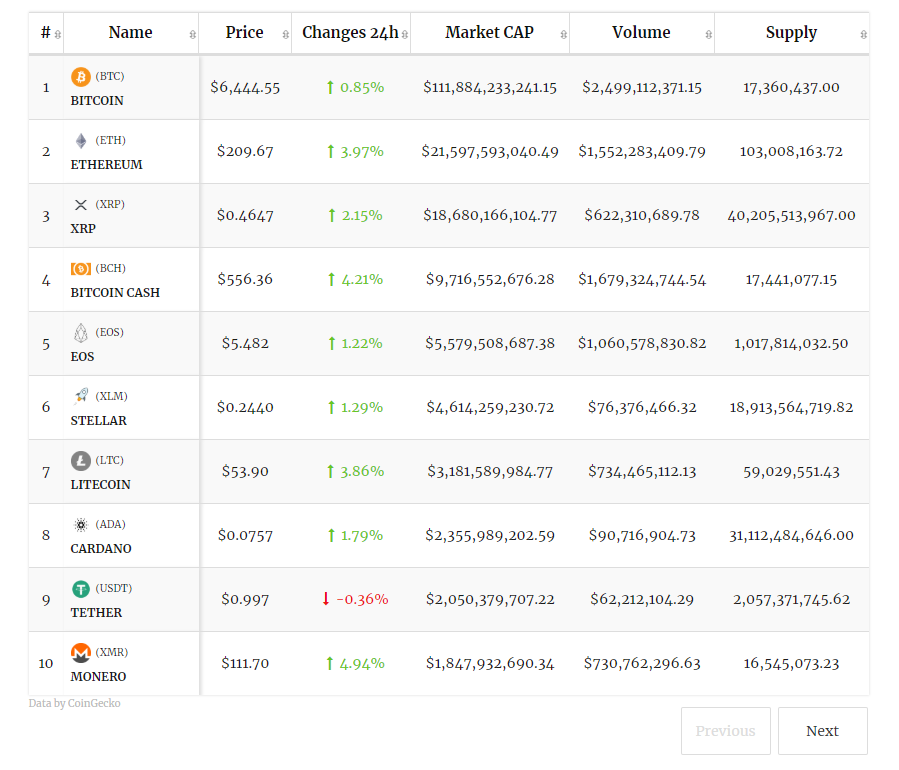This screenshot has height=770, width=899.
Task: Click the Stellar rocket icon
Action: coord(80,396)
